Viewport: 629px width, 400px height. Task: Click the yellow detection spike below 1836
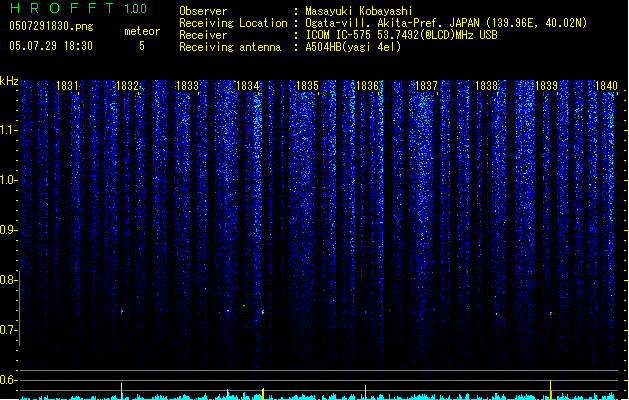click(365, 392)
